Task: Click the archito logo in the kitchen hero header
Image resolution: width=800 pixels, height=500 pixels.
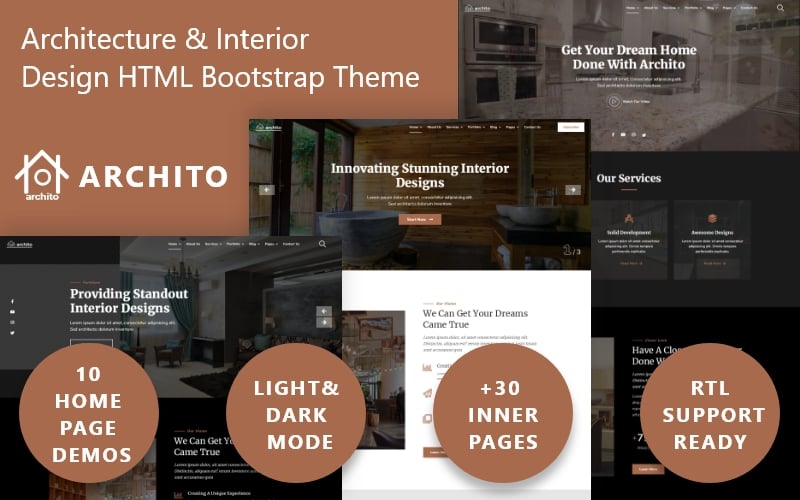Action: point(478,8)
